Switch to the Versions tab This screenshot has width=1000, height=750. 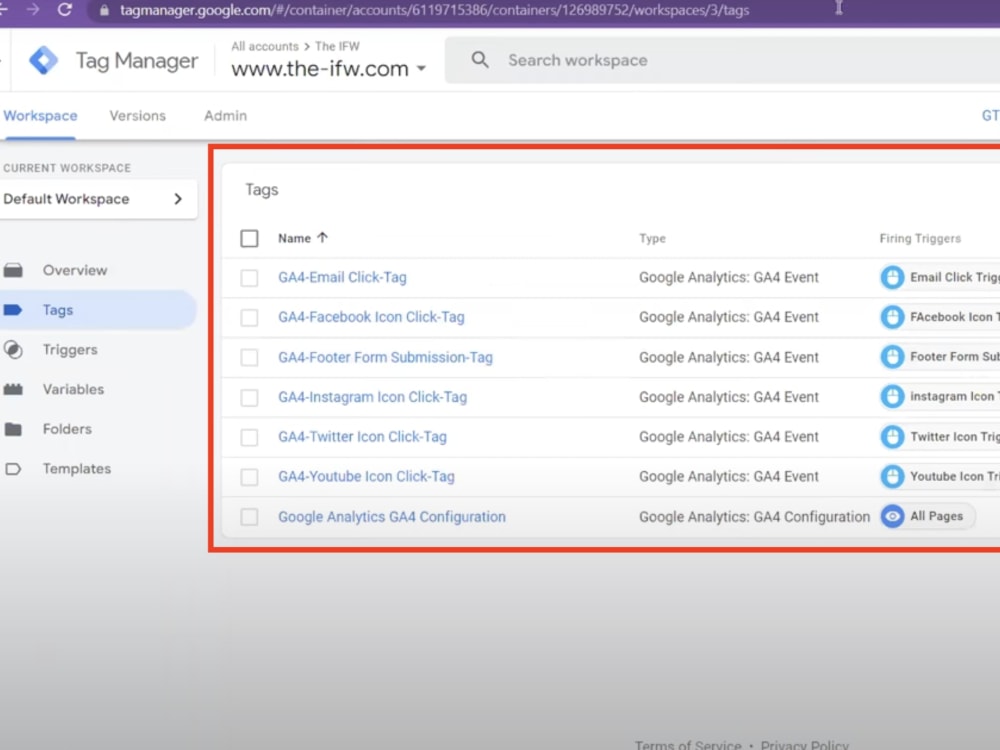point(137,116)
